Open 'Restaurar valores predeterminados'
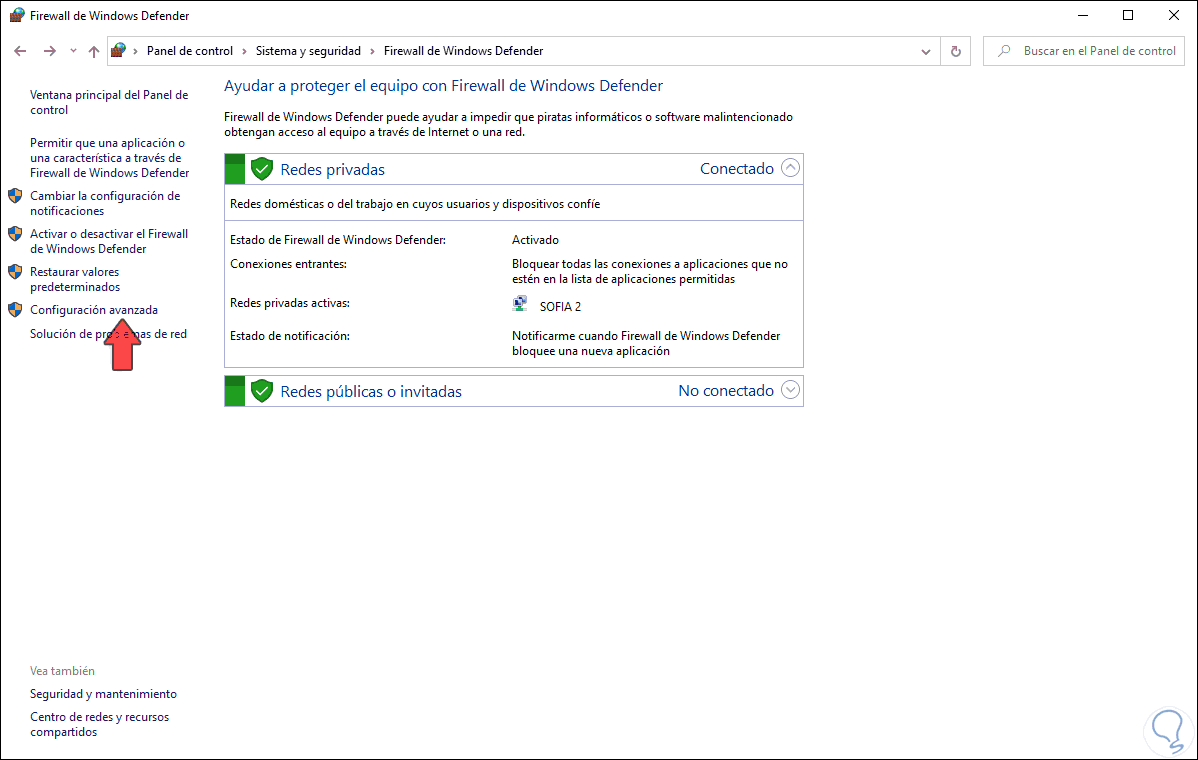 coord(75,280)
